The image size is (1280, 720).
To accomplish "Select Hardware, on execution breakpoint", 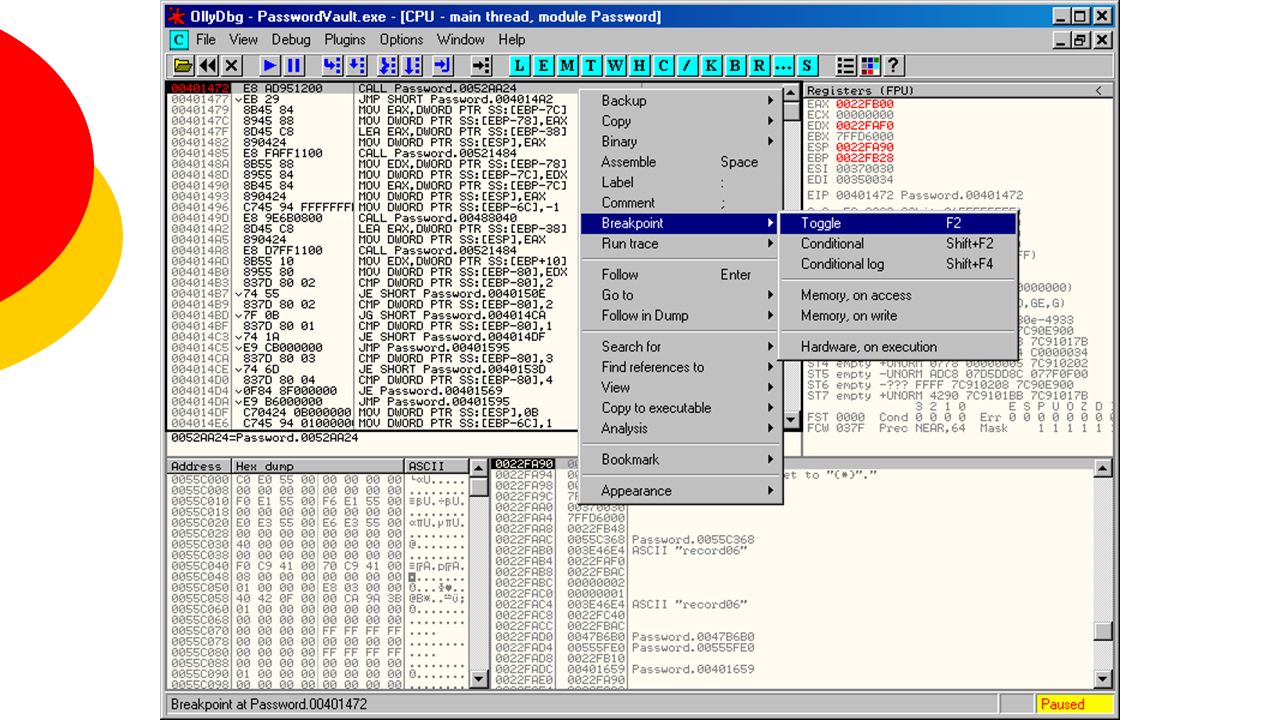I will 898,346.
